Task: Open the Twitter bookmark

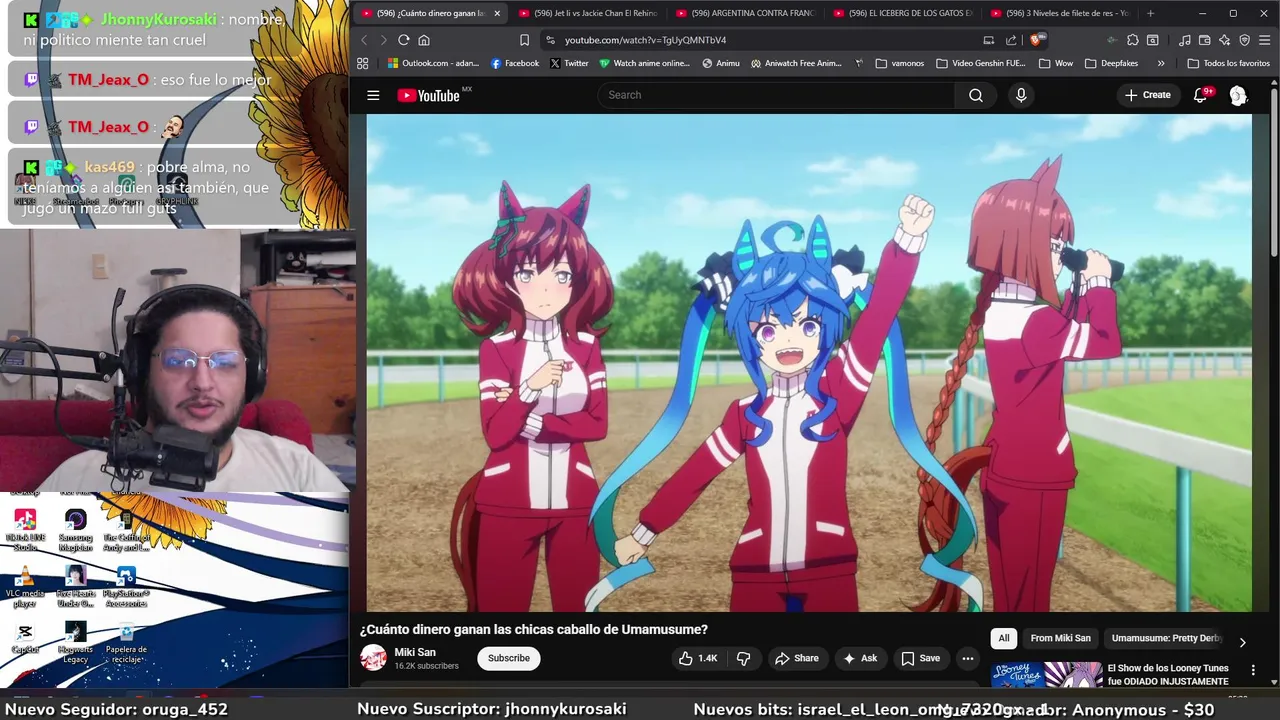Action: [x=569, y=63]
